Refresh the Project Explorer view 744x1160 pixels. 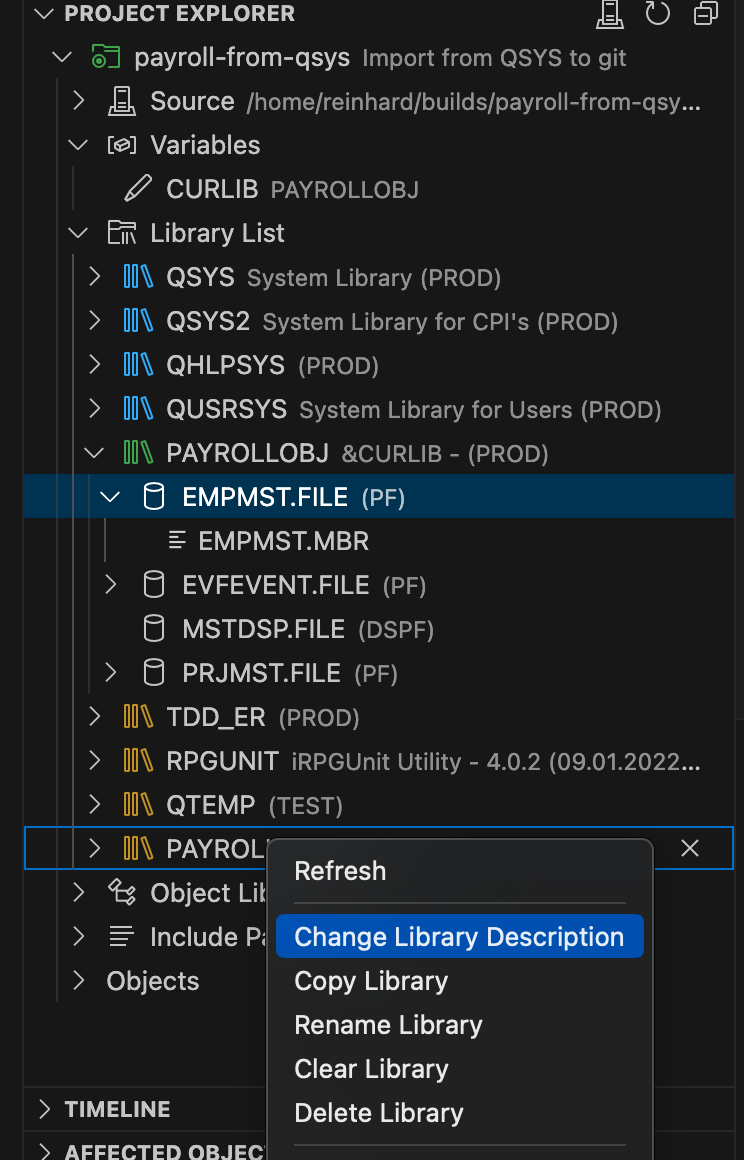[x=657, y=14]
